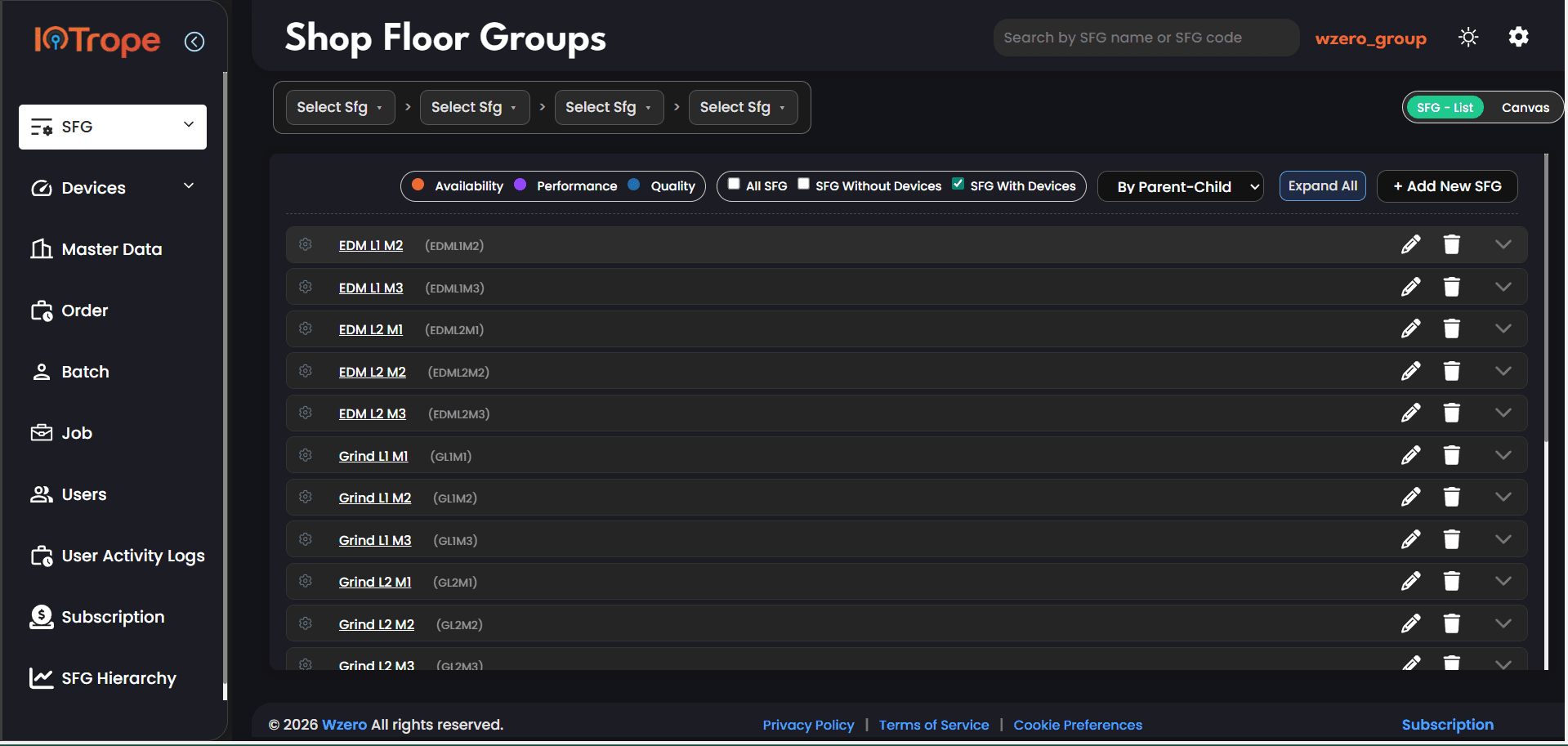
Task: Click the blue Quality color dot
Action: (x=633, y=185)
